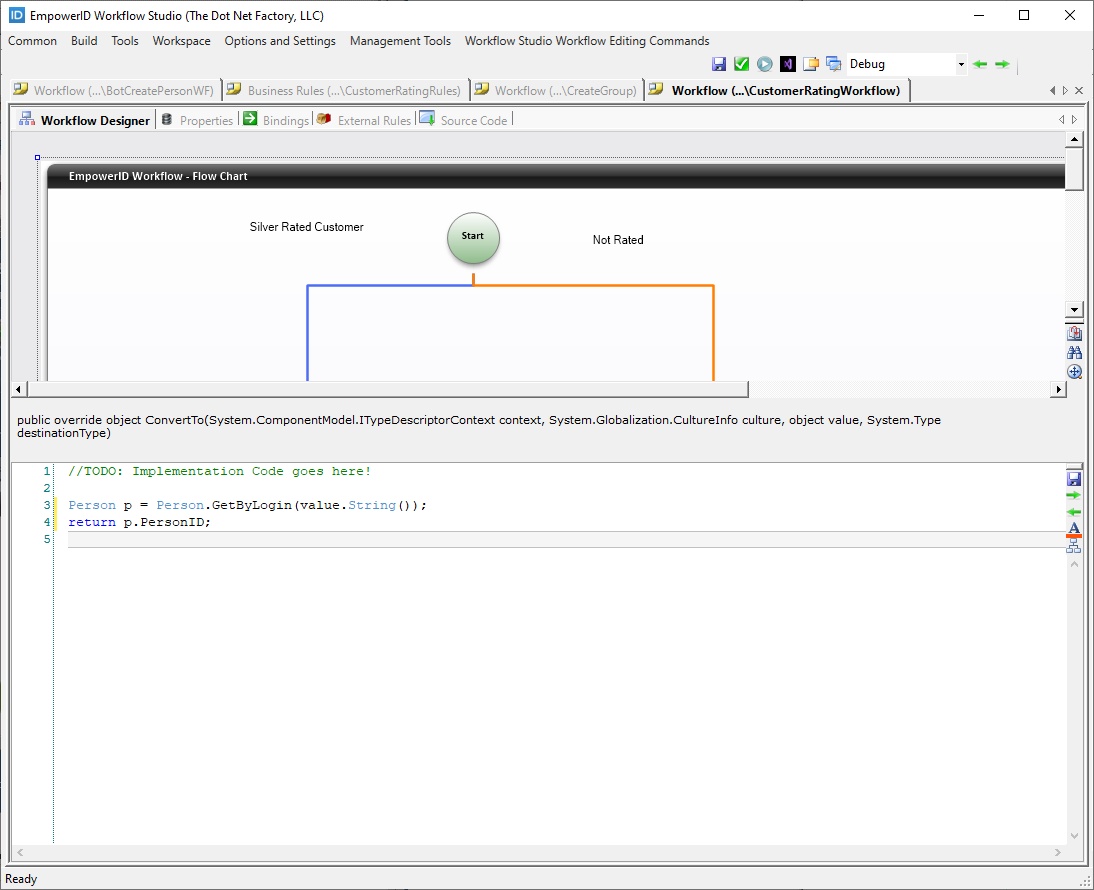1094x890 pixels.
Task: Close the active document tab with the X
Action: pos(1079,91)
